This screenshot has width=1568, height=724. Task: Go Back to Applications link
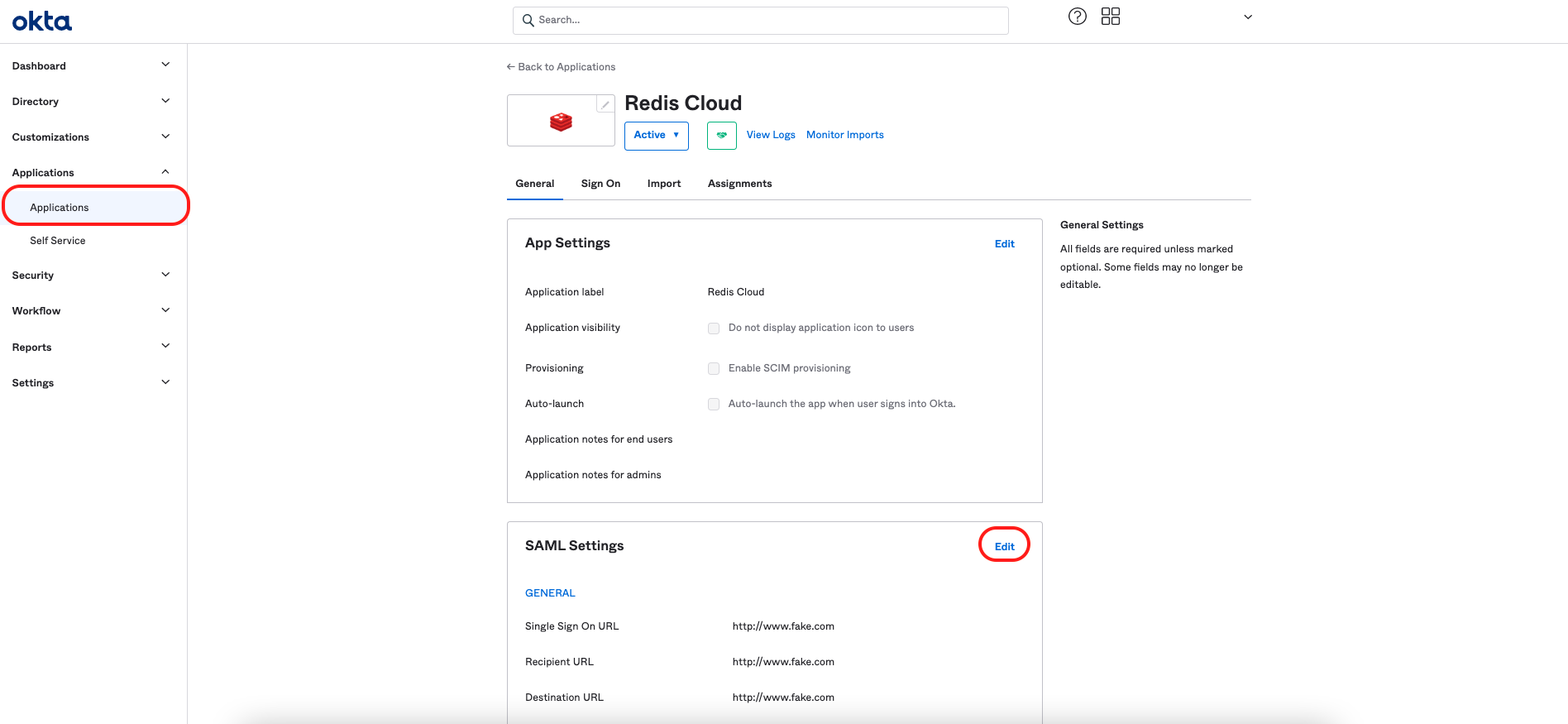point(562,67)
